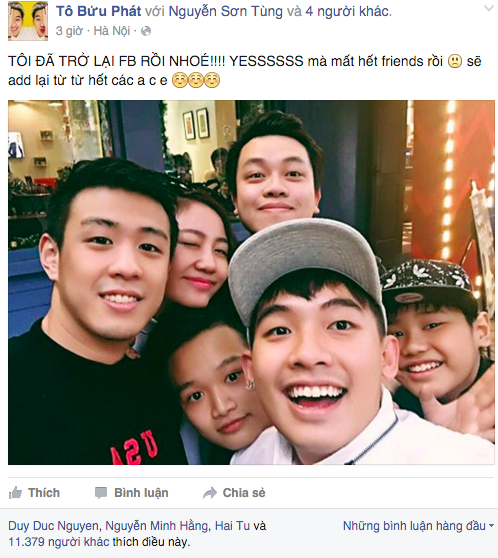The image size is (498, 558).
Task: Open the Tô Bửu Phát profile name link
Action: pos(98,11)
